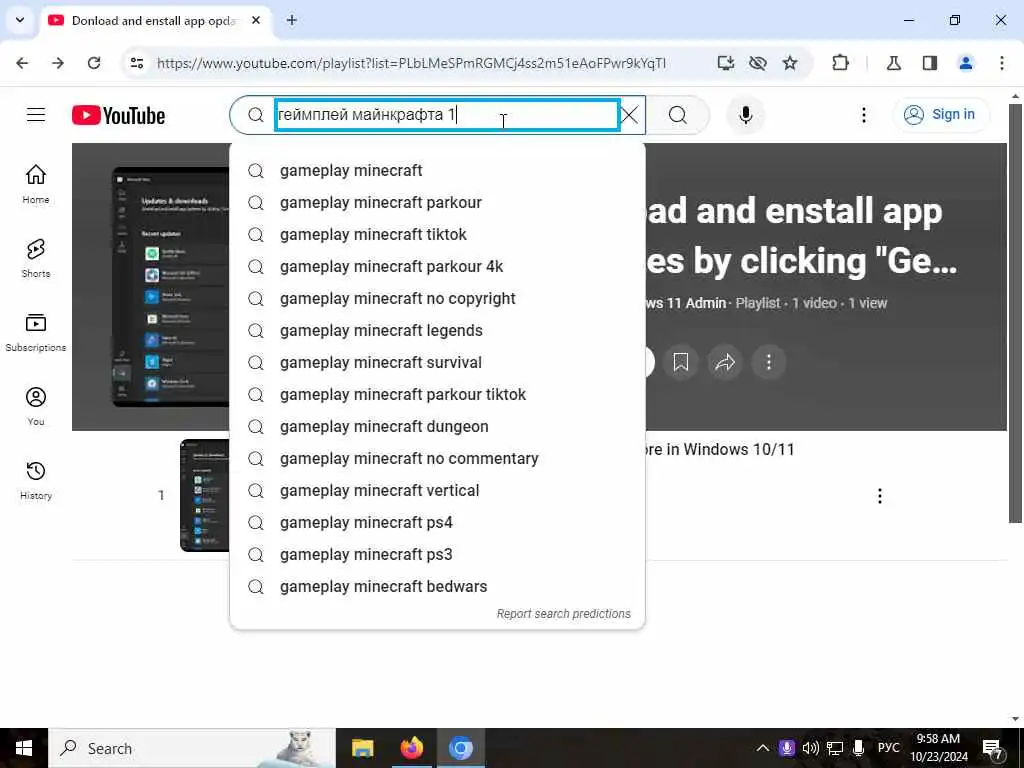Save the playlist with bookmark icon

[x=680, y=362]
